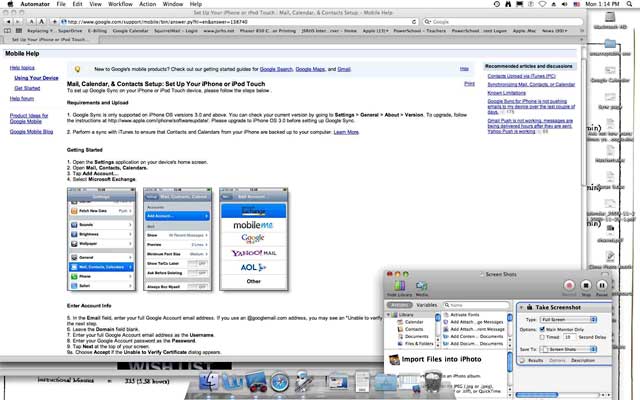Enable the Timed screenshot checkbox

(x=541, y=337)
